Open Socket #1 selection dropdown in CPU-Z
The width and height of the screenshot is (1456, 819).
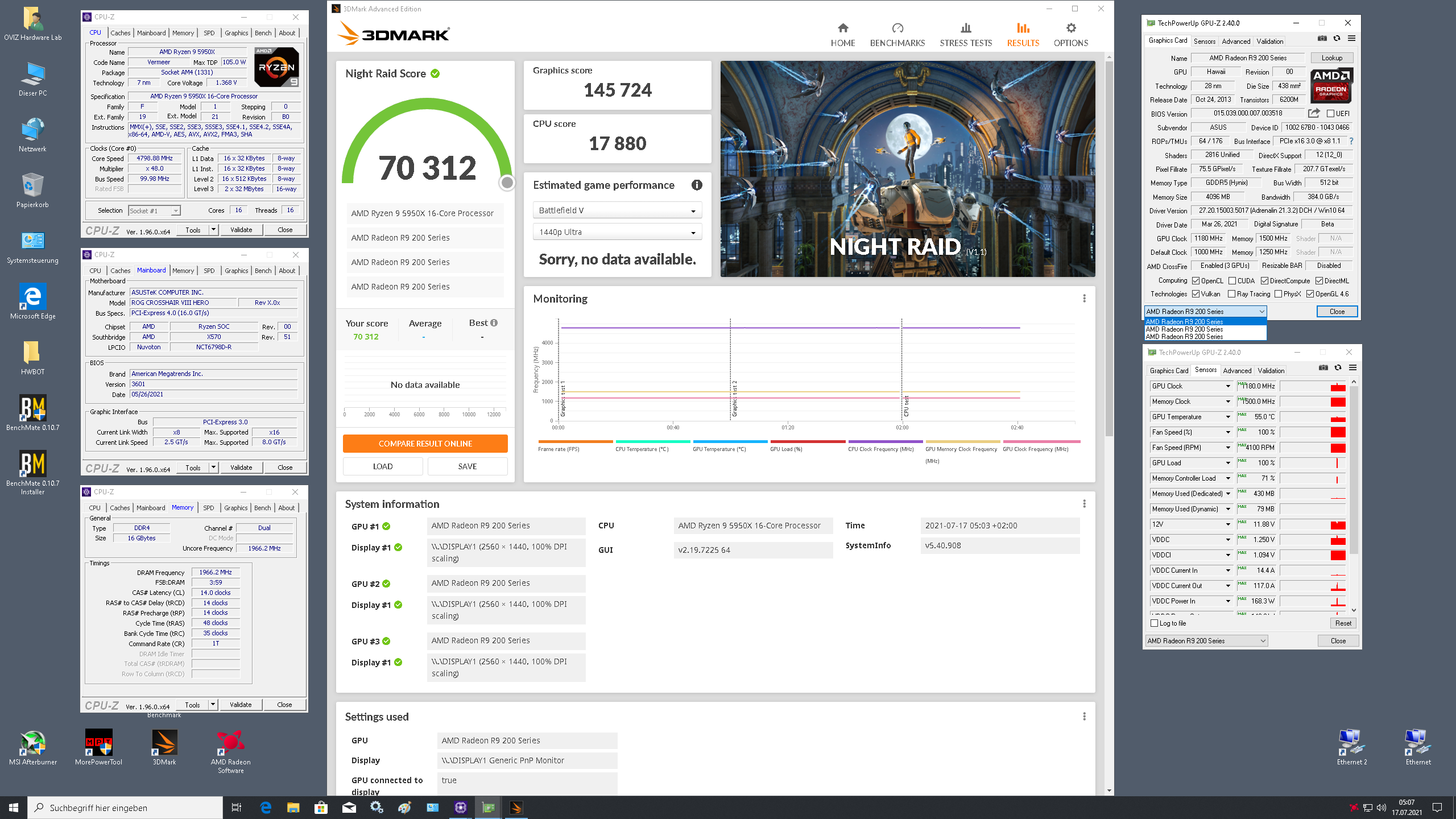(x=154, y=210)
